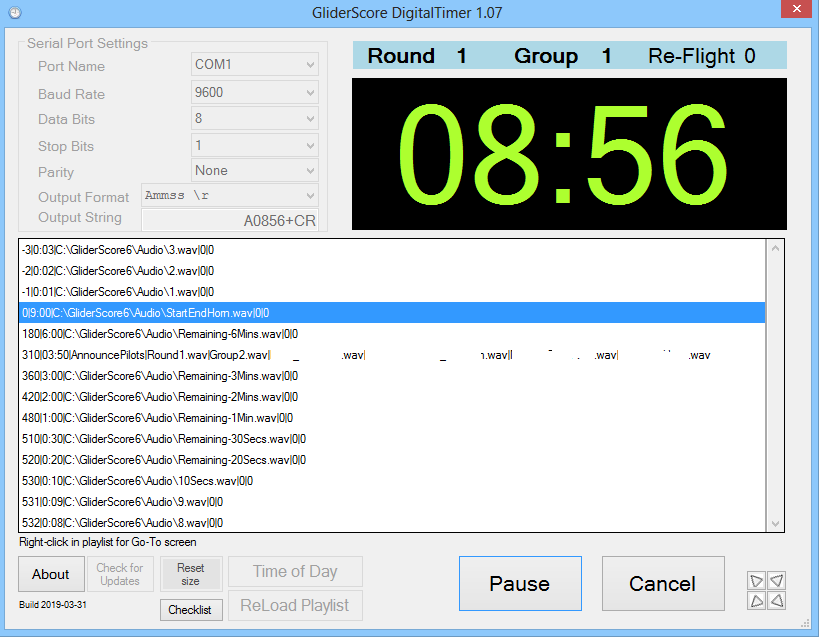Select the 10Secs.wav playlist row
This screenshot has width=819, height=637.
point(392,481)
